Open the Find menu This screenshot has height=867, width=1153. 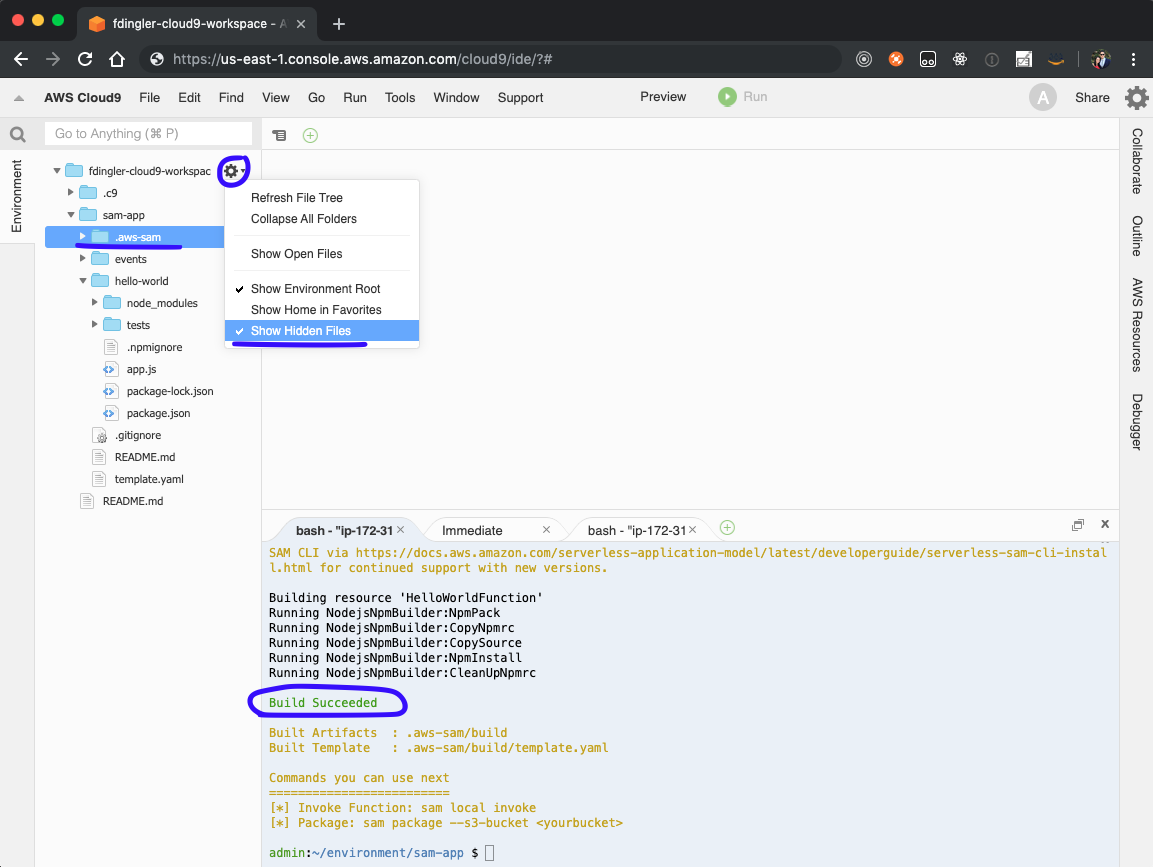pyautogui.click(x=231, y=98)
